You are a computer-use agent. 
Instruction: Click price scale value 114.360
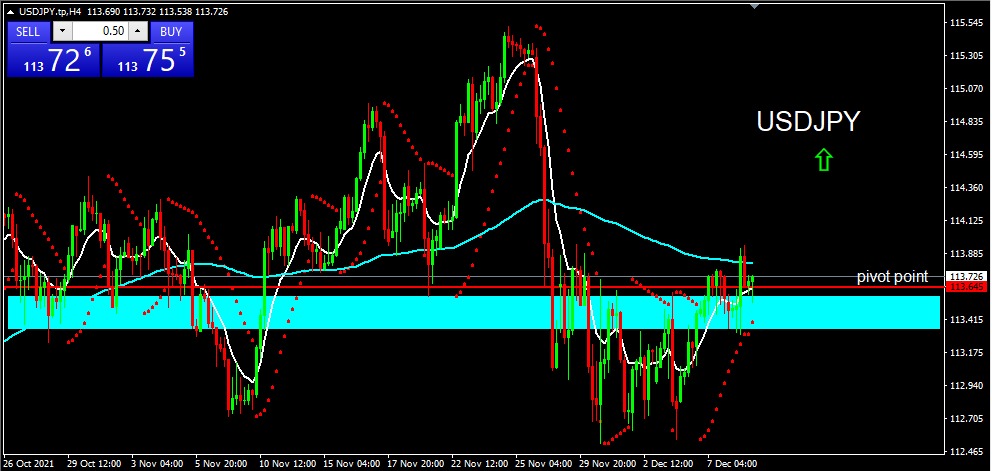tap(966, 187)
